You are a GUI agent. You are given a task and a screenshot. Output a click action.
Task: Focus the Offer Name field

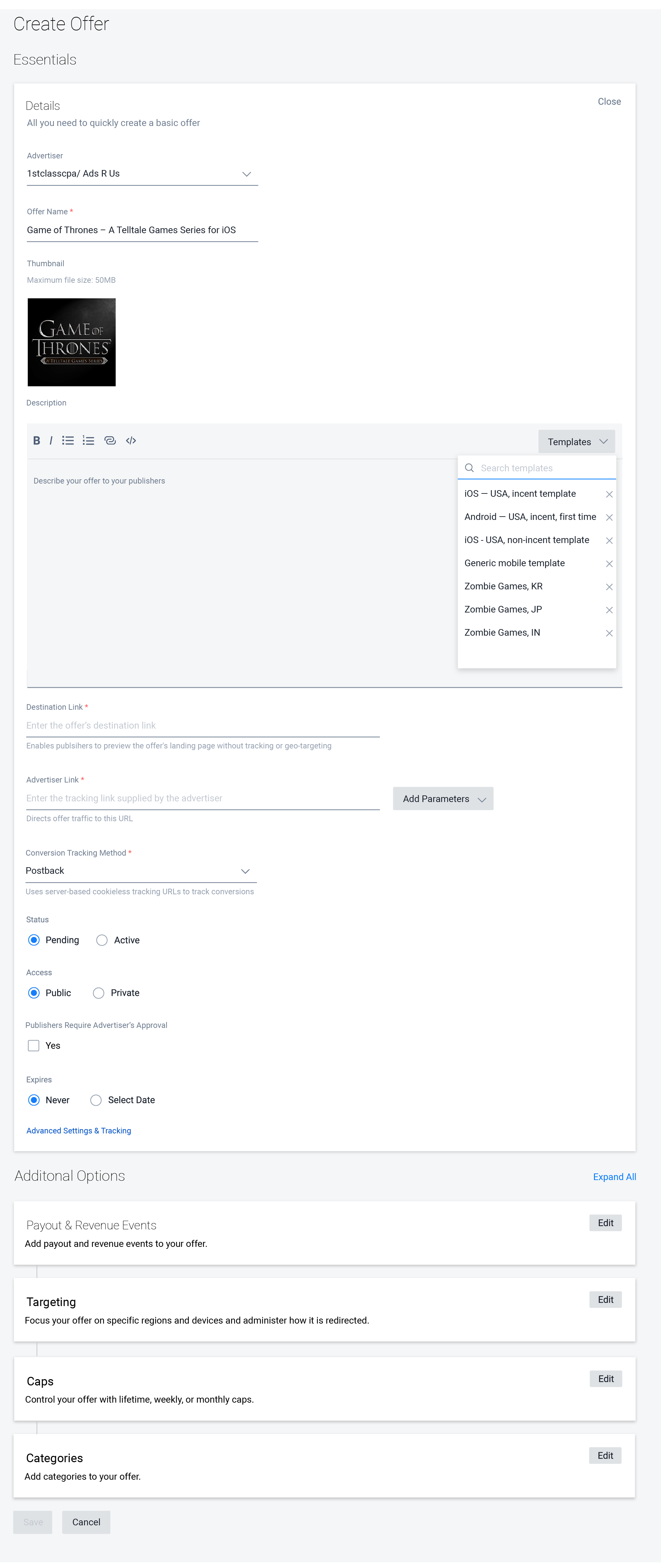(142, 230)
